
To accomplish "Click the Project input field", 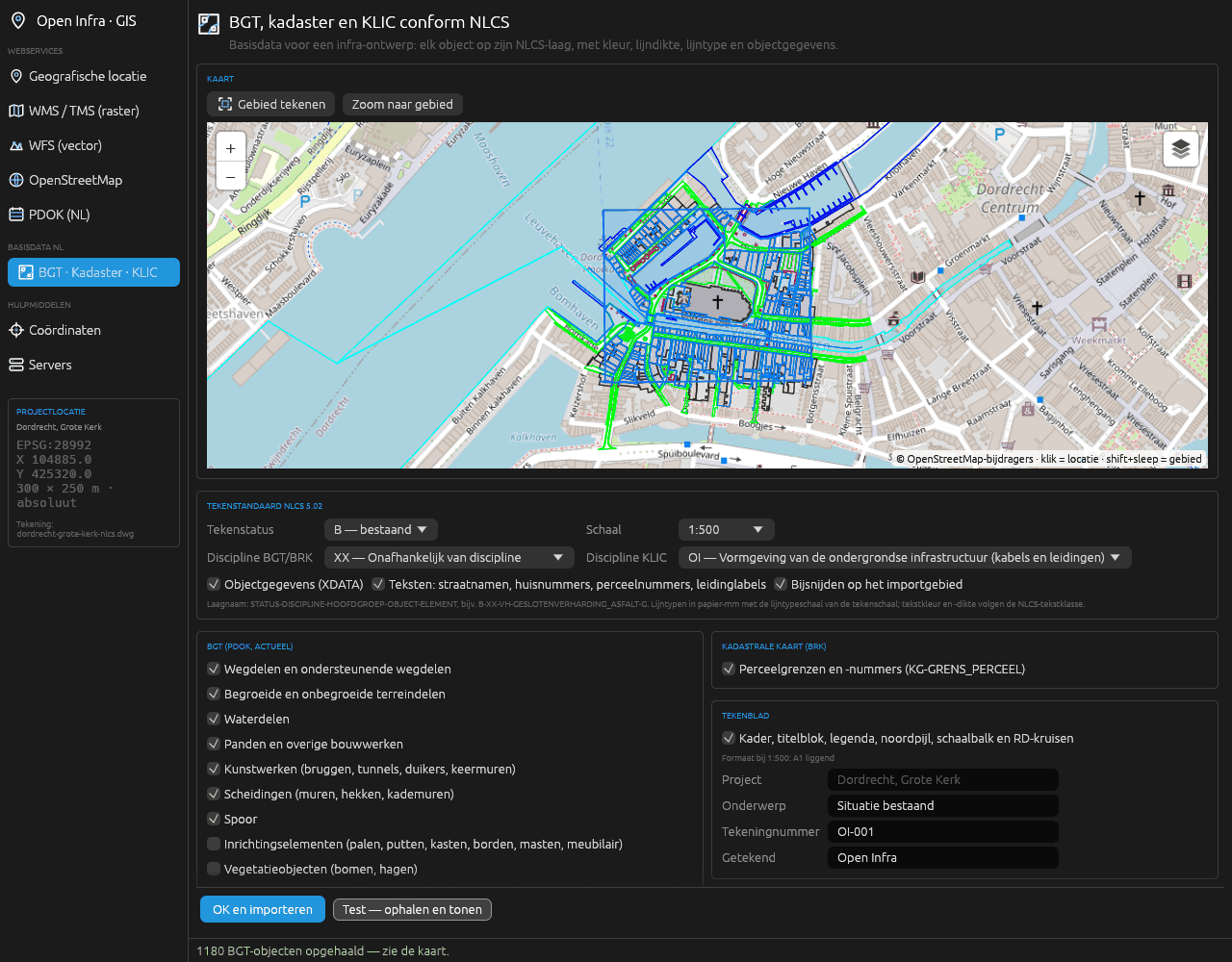I will [x=943, y=780].
